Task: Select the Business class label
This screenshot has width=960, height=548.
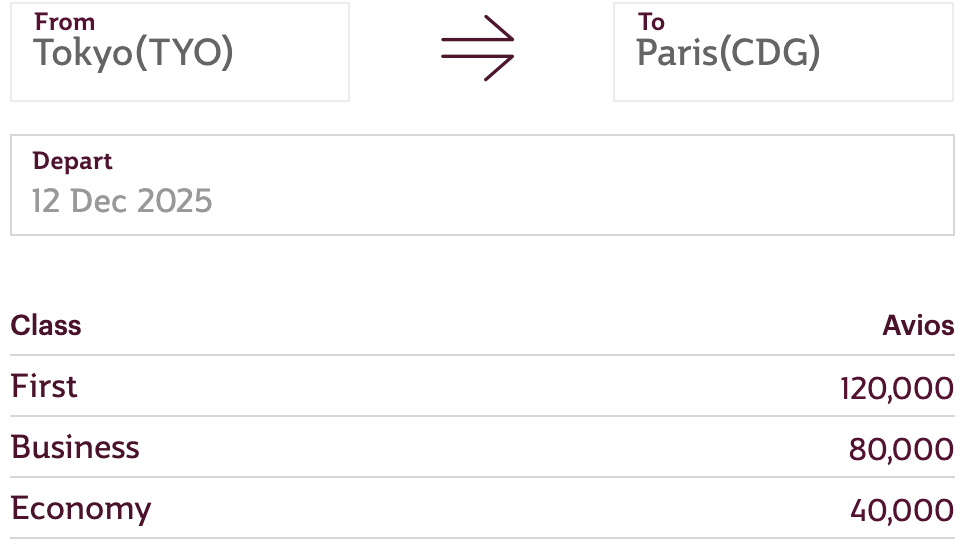Action: click(75, 447)
